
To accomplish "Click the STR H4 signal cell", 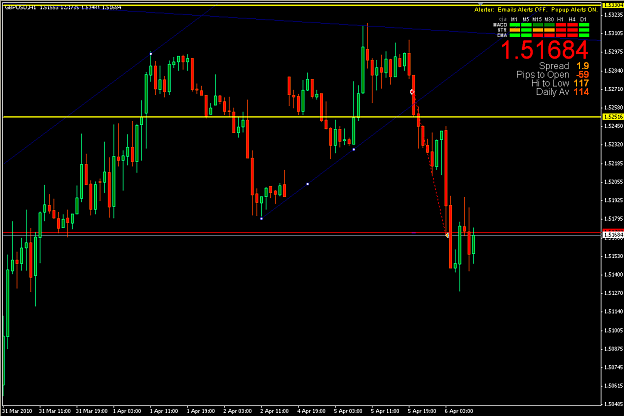I will [572, 30].
